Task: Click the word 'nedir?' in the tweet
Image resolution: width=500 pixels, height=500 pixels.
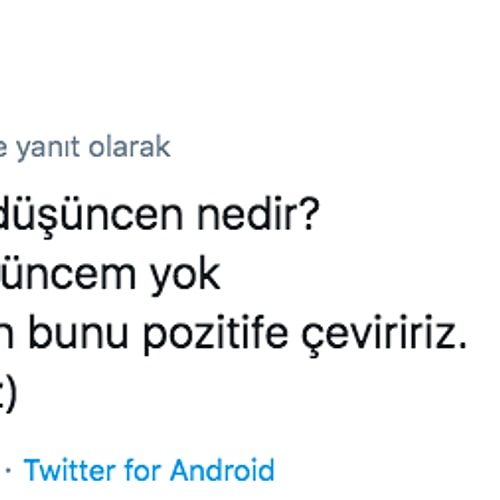Action: coord(258,215)
